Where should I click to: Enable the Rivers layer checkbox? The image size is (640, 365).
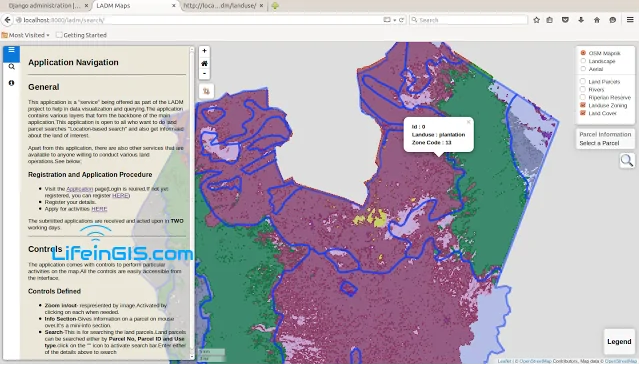coord(583,89)
